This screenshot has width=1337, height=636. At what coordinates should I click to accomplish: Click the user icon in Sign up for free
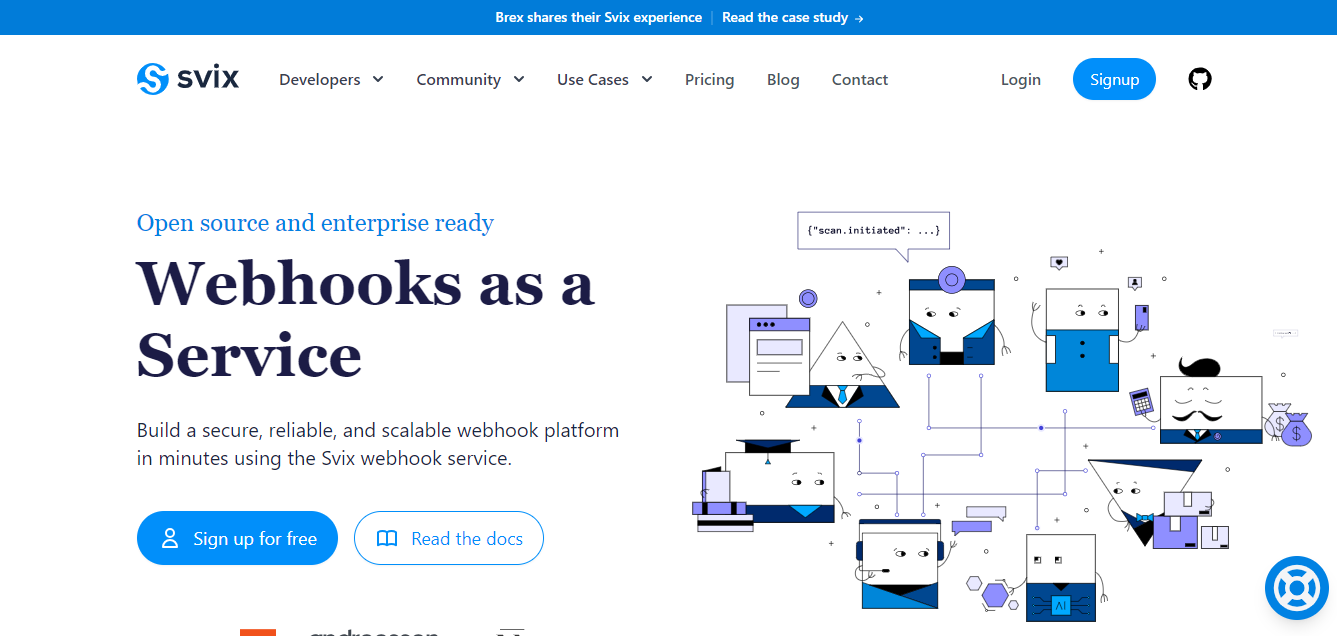coord(170,538)
